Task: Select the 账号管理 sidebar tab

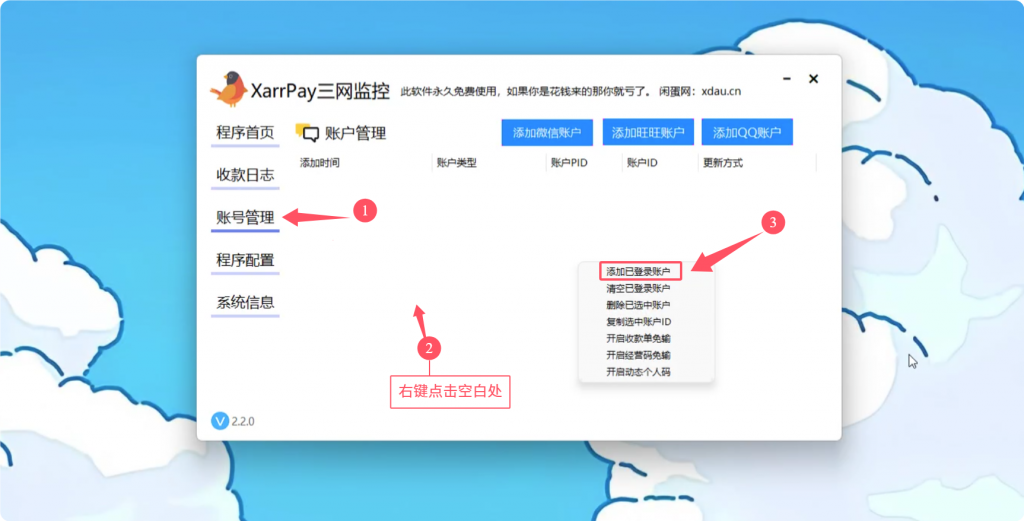Action: [245, 217]
